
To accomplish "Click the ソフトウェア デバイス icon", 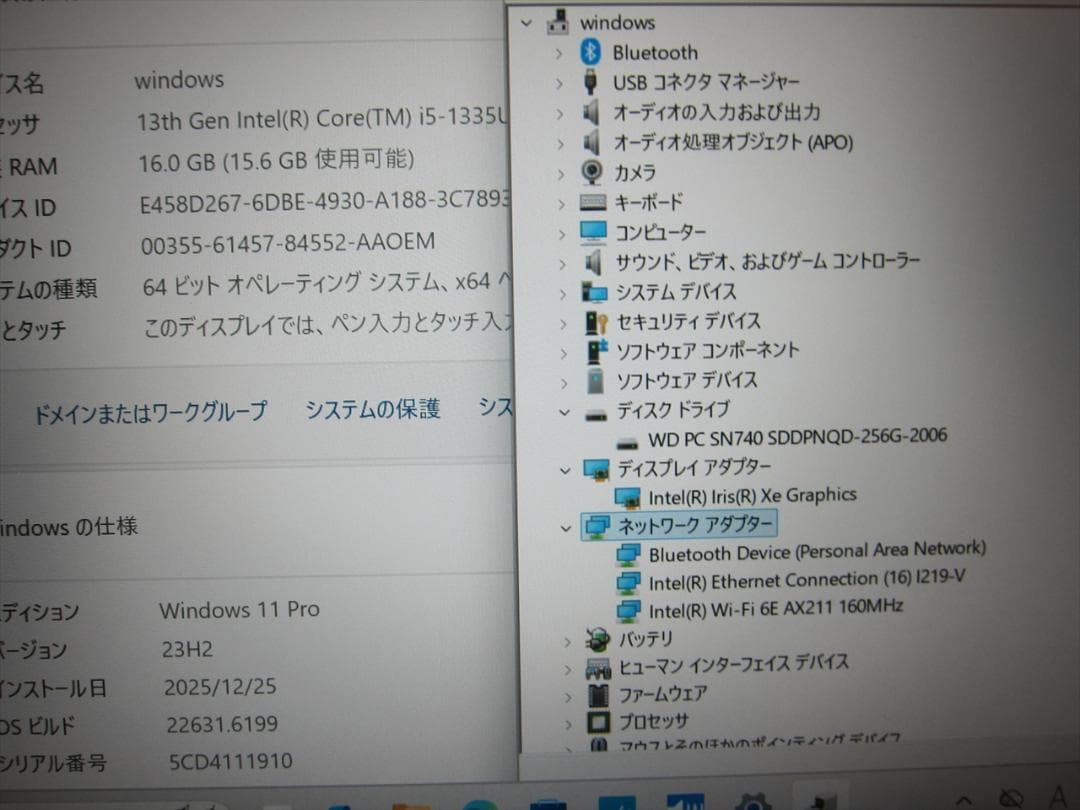I will (596, 380).
